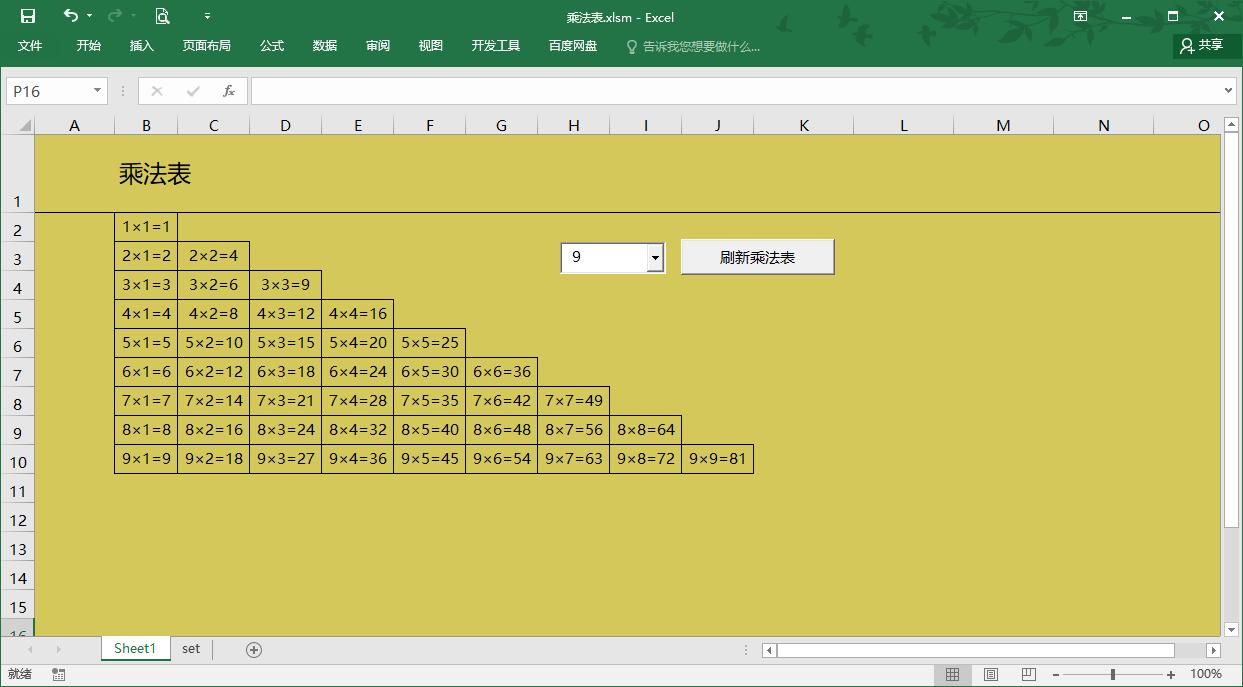
Task: Switch to the set sheet tab
Action: tap(191, 649)
